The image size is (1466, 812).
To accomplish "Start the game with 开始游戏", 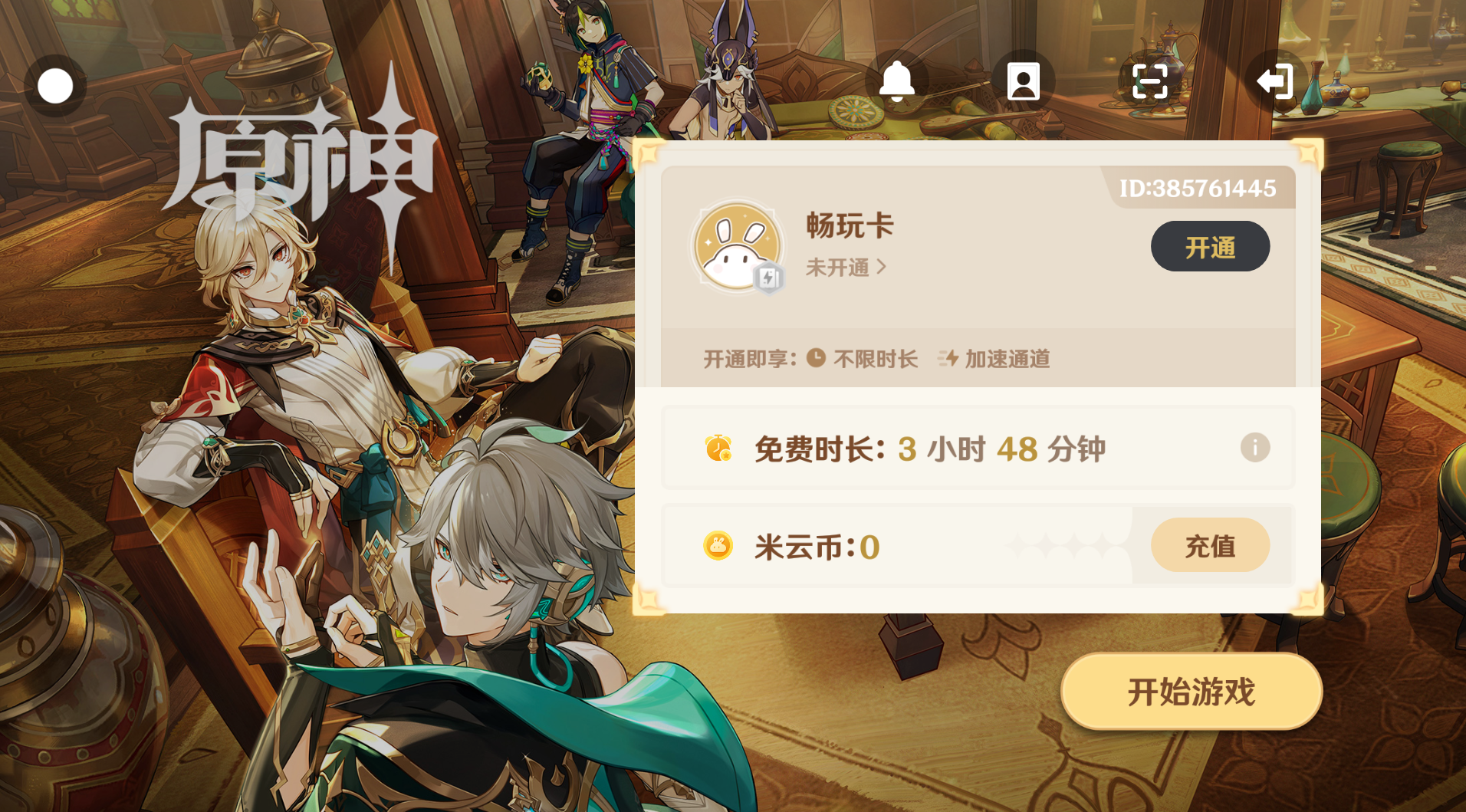I will [x=1192, y=692].
